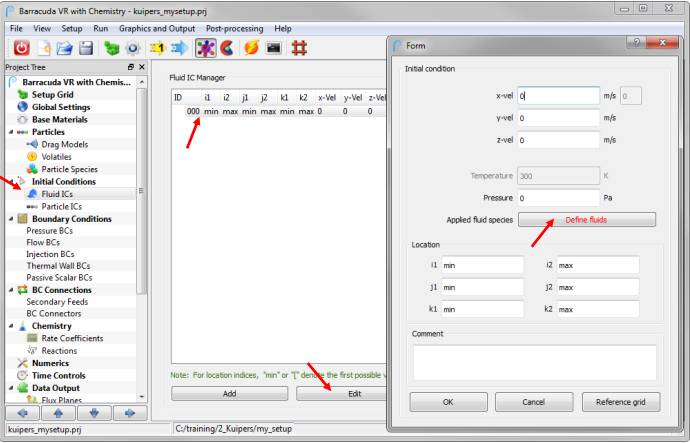Click the save floppy disk icon
Screen dimensions: 690x443
coord(86,48)
